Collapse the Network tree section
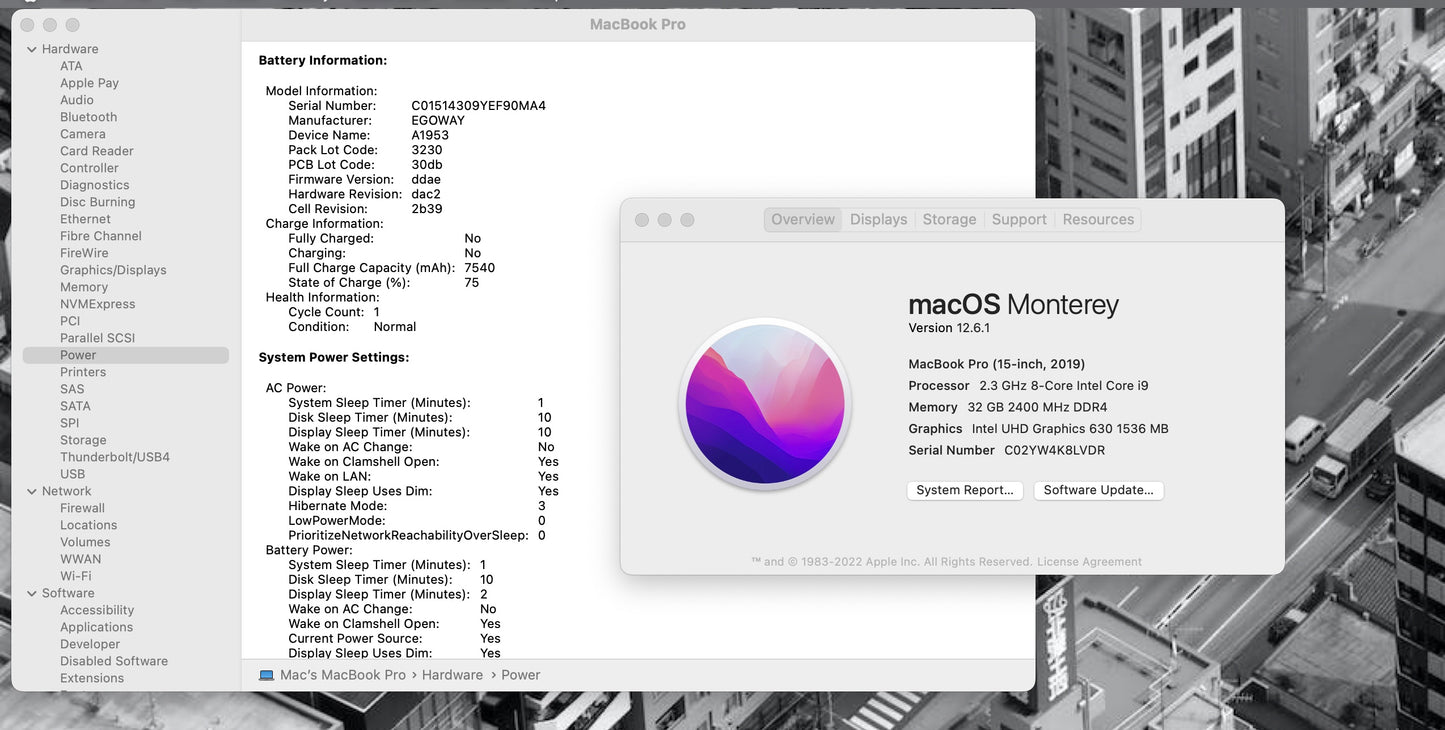Image resolution: width=1445 pixels, height=730 pixels. coord(31,491)
